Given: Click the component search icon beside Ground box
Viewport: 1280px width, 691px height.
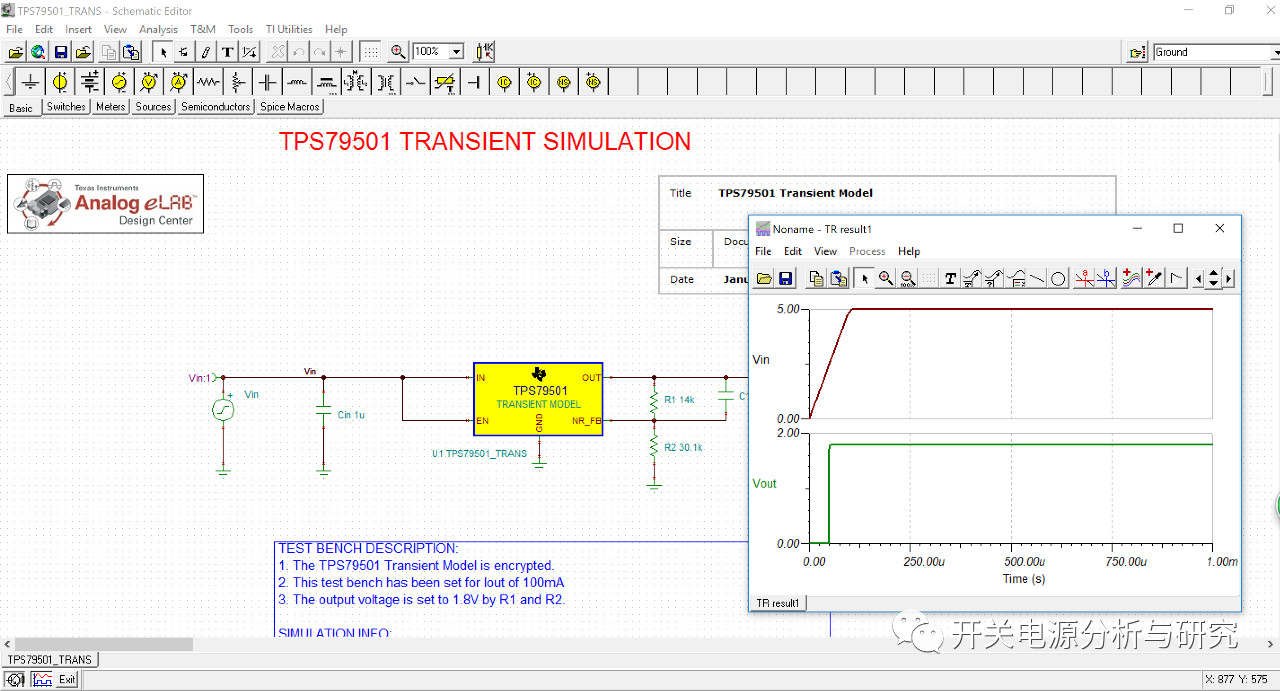Looking at the screenshot, I should tap(1137, 52).
